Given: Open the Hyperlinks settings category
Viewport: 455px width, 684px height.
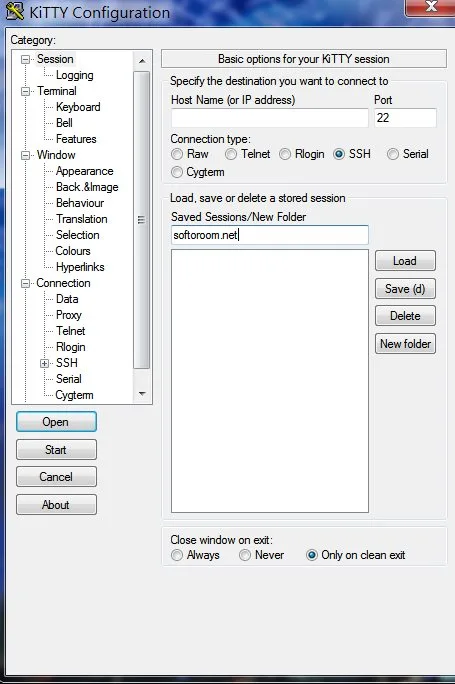Looking at the screenshot, I should point(80,267).
